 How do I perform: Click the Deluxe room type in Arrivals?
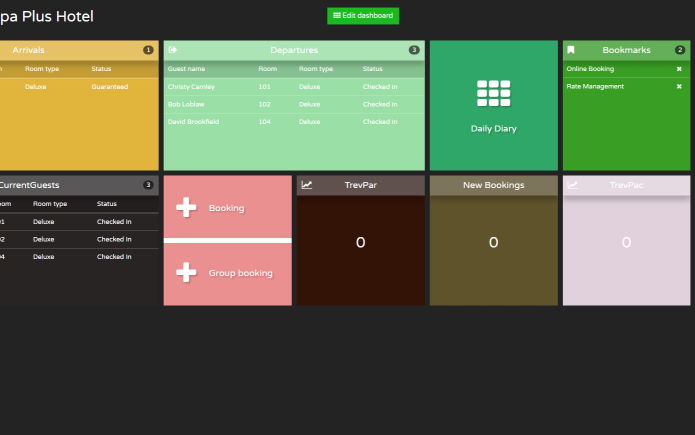[35, 87]
